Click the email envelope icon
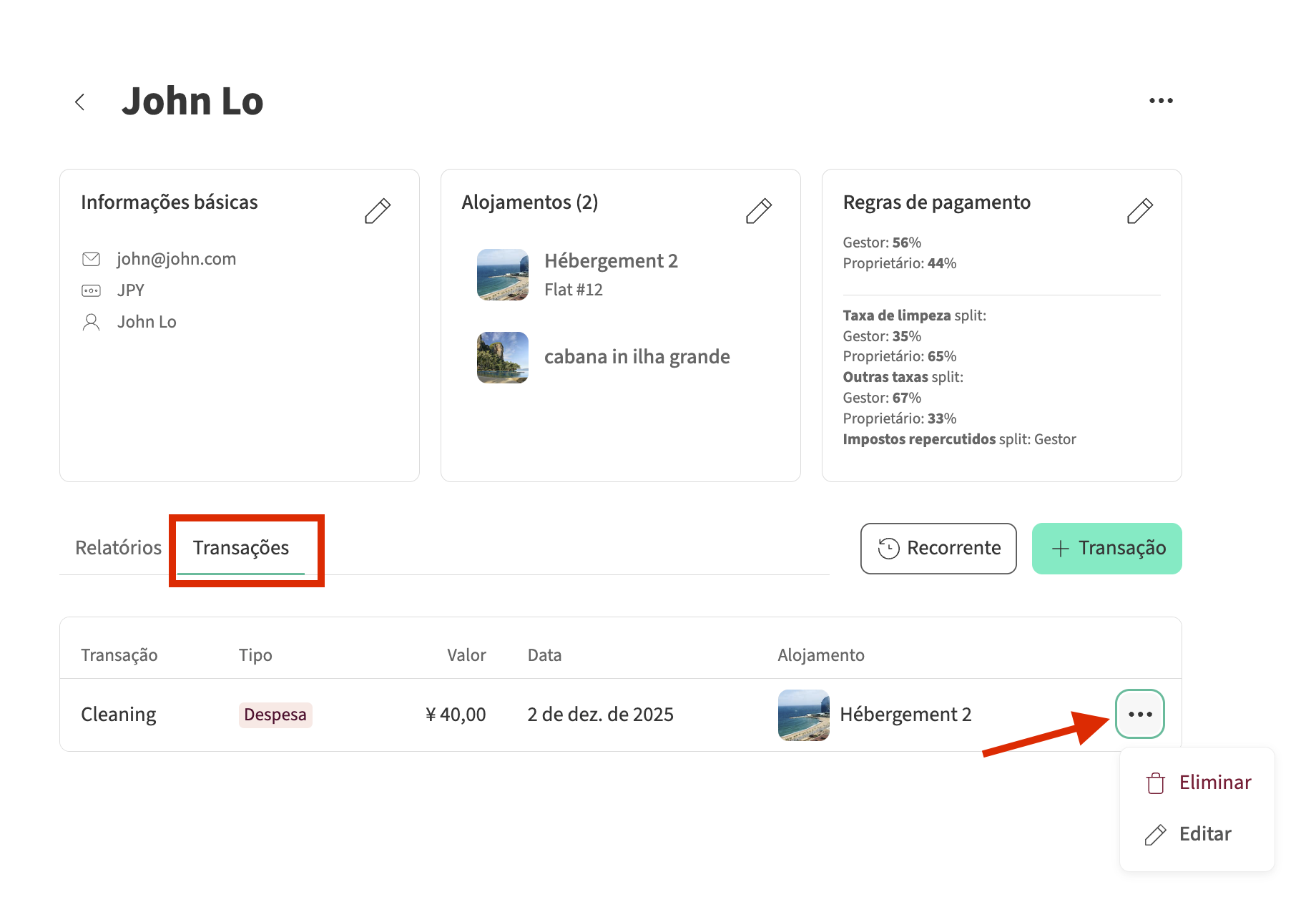Viewport: 1316px width, 897px height. click(92, 259)
